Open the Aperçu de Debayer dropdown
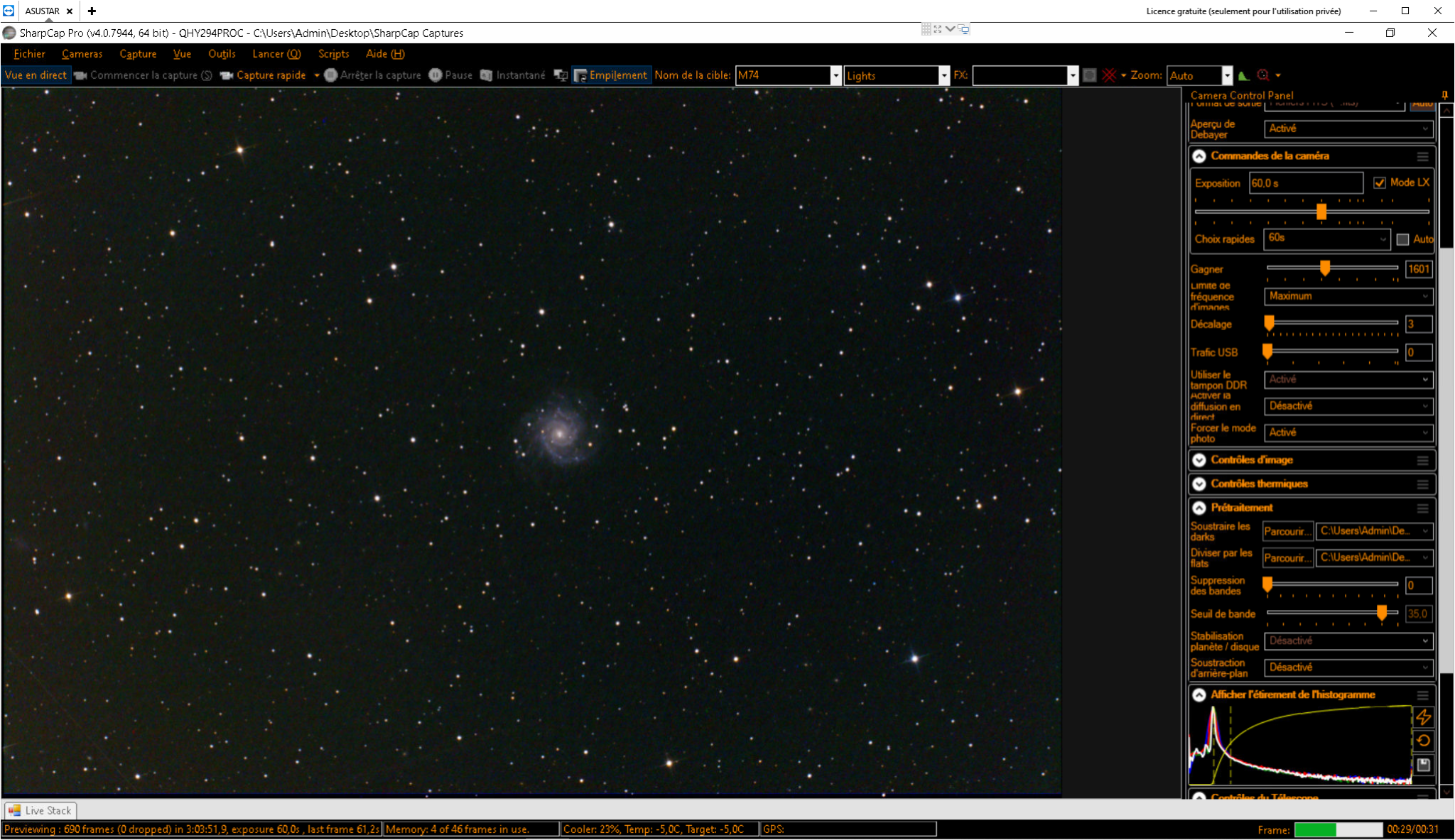Viewport: 1455px width, 840px height. (x=1348, y=129)
